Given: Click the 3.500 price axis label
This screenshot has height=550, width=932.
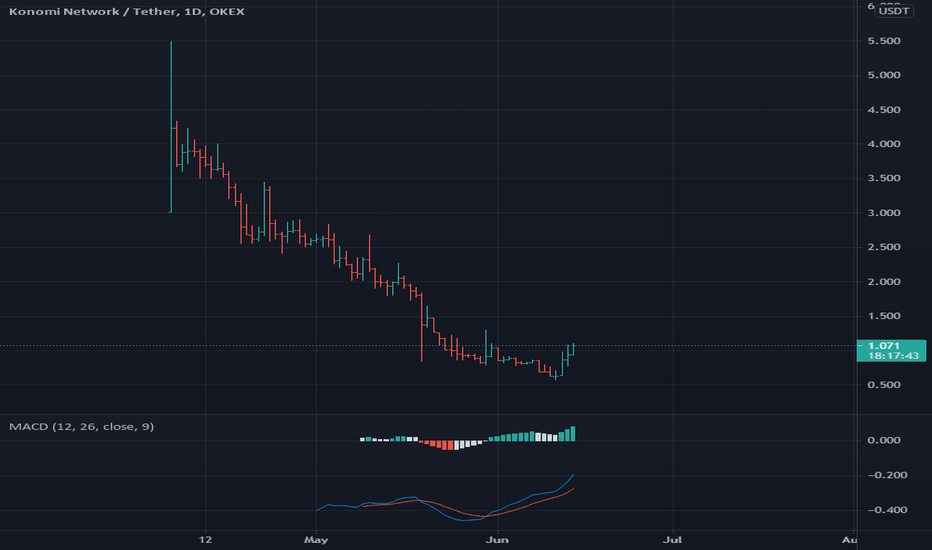Looking at the screenshot, I should pyautogui.click(x=884, y=178).
